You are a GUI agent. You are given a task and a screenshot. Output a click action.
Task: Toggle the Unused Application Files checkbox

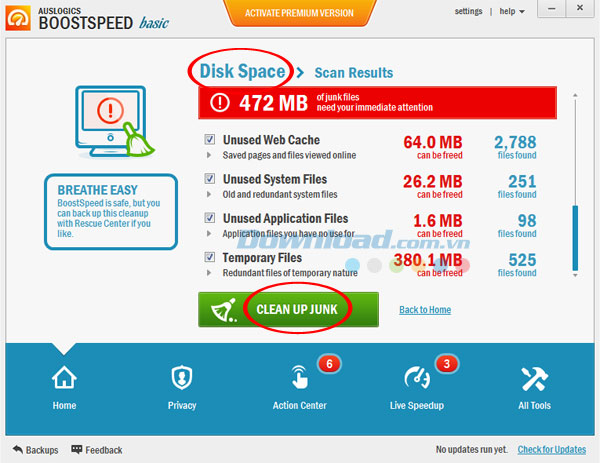point(210,218)
